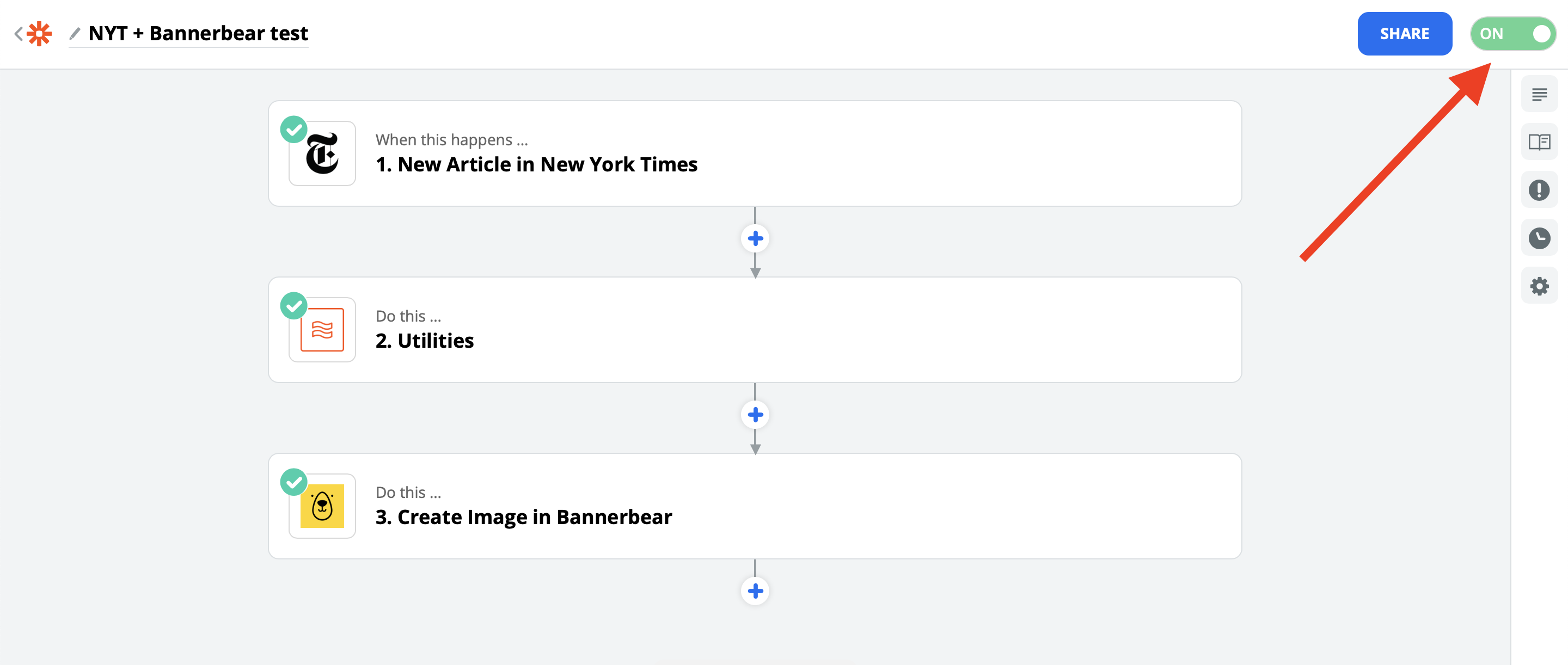
Task: Open the help guide book icon
Action: pyautogui.click(x=1539, y=143)
